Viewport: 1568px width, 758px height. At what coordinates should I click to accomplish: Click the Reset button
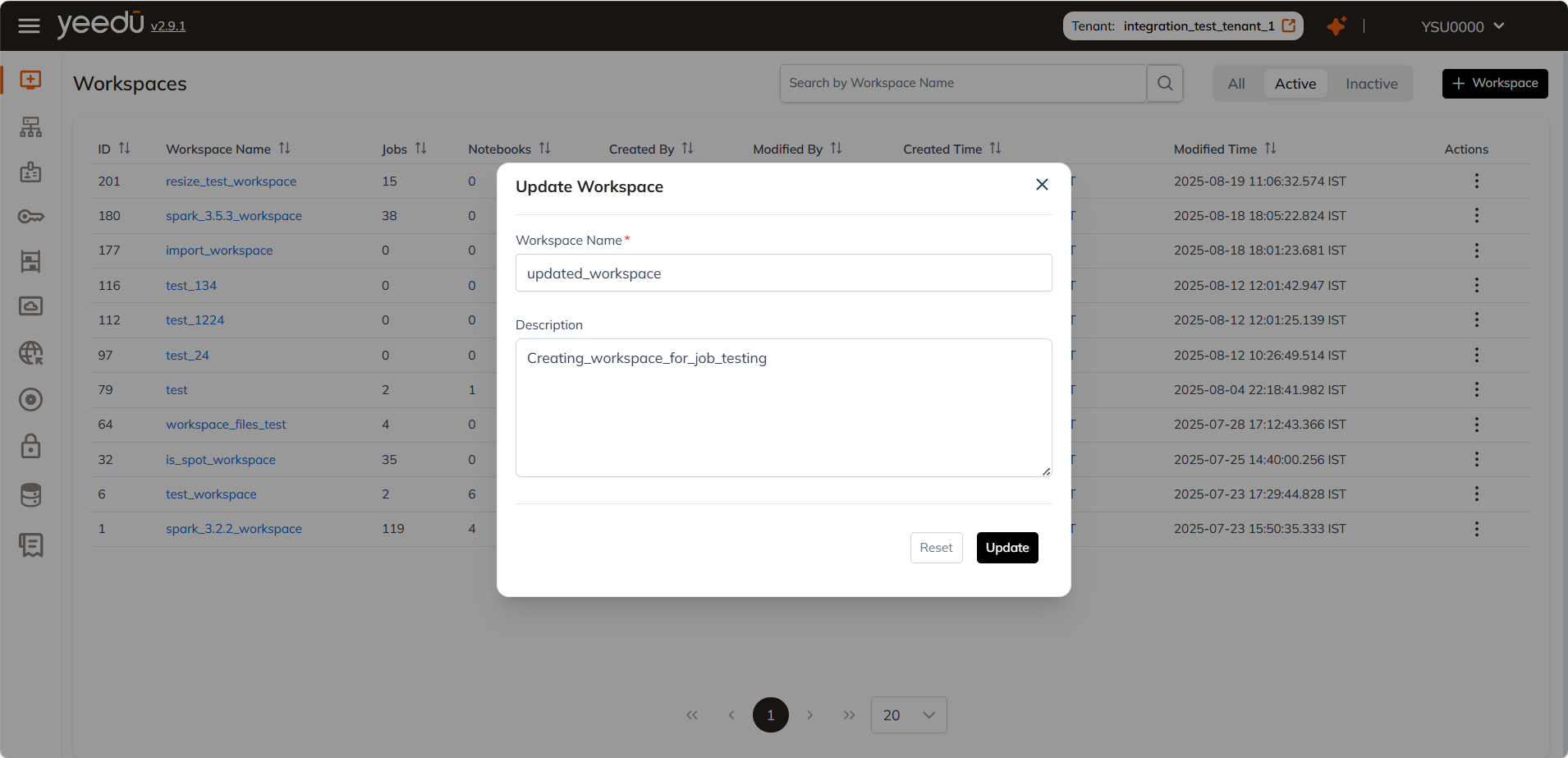pyautogui.click(x=936, y=548)
